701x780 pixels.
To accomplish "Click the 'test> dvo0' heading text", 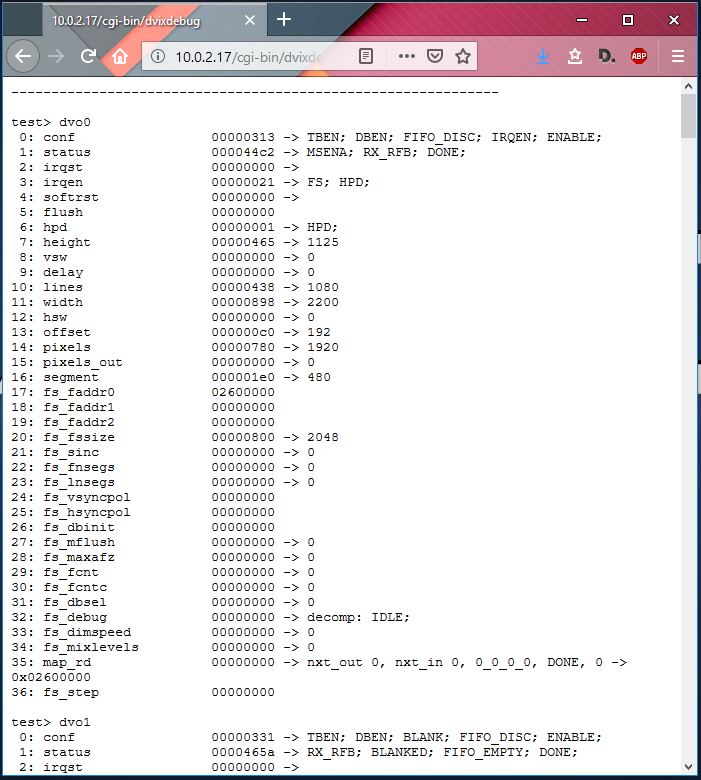I will 51,122.
